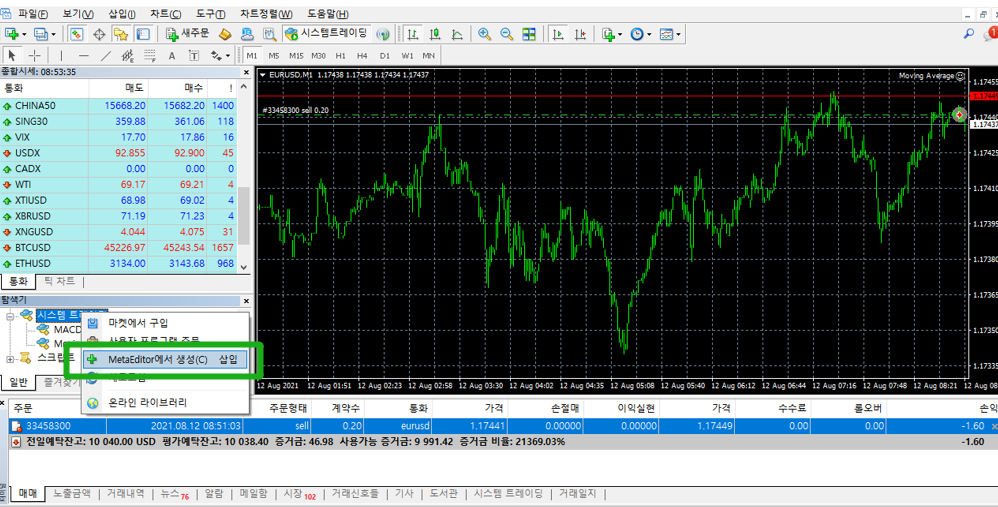This screenshot has width=998, height=507.
Task: Expand the 스크립트 tree node
Action: (x=10, y=359)
